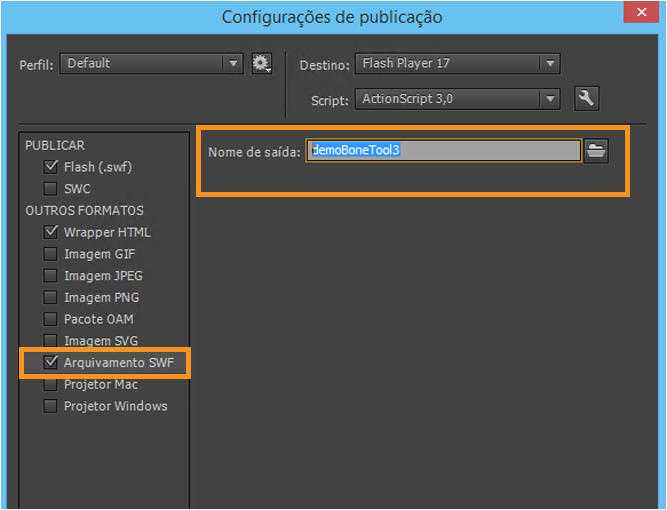Check the Imagem JPEG option
The image size is (667, 510).
[x=51, y=276]
